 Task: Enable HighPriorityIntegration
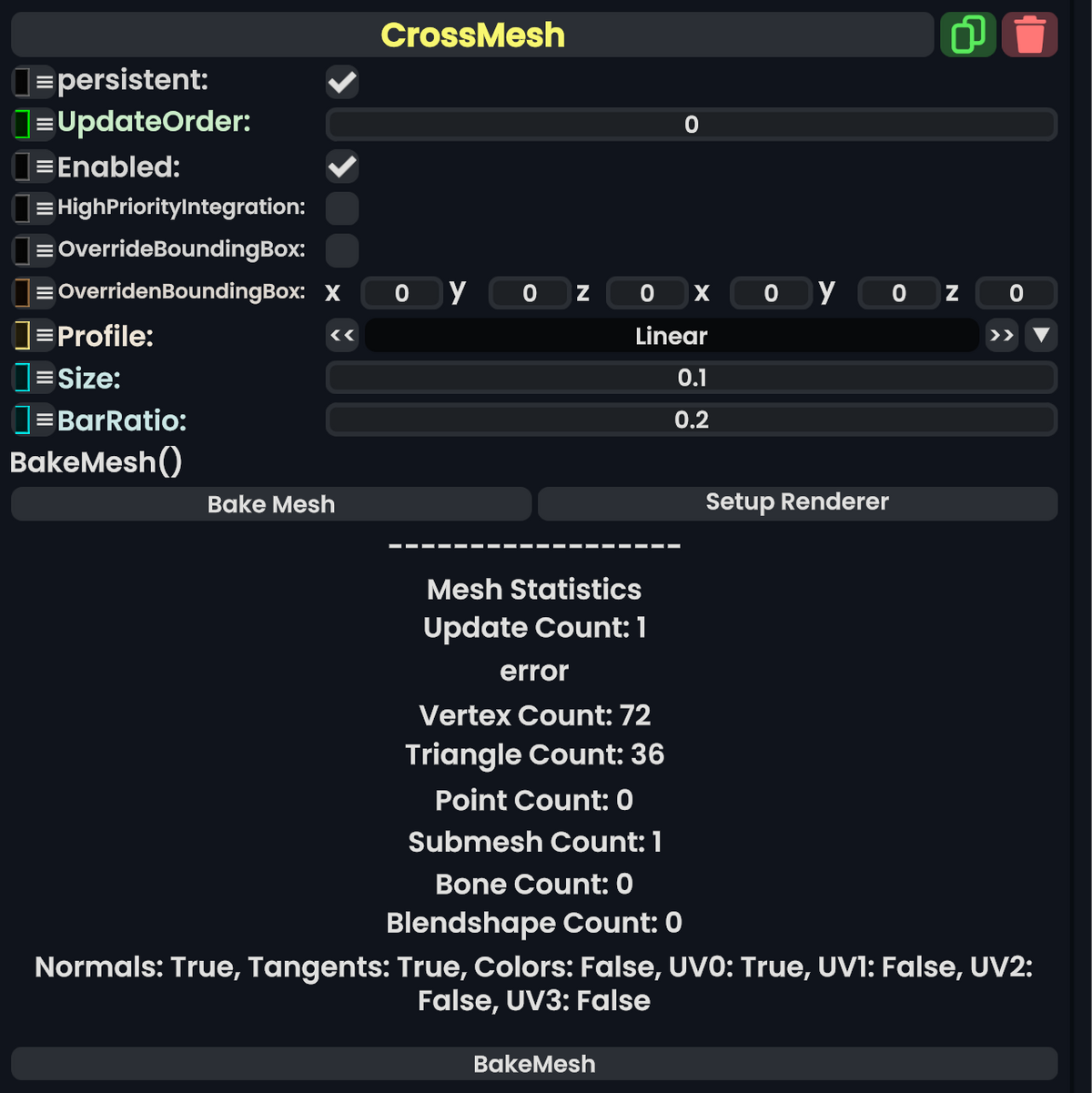[x=341, y=208]
